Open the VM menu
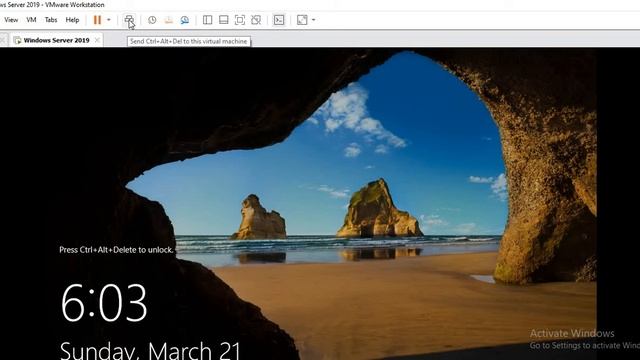 coord(31,20)
